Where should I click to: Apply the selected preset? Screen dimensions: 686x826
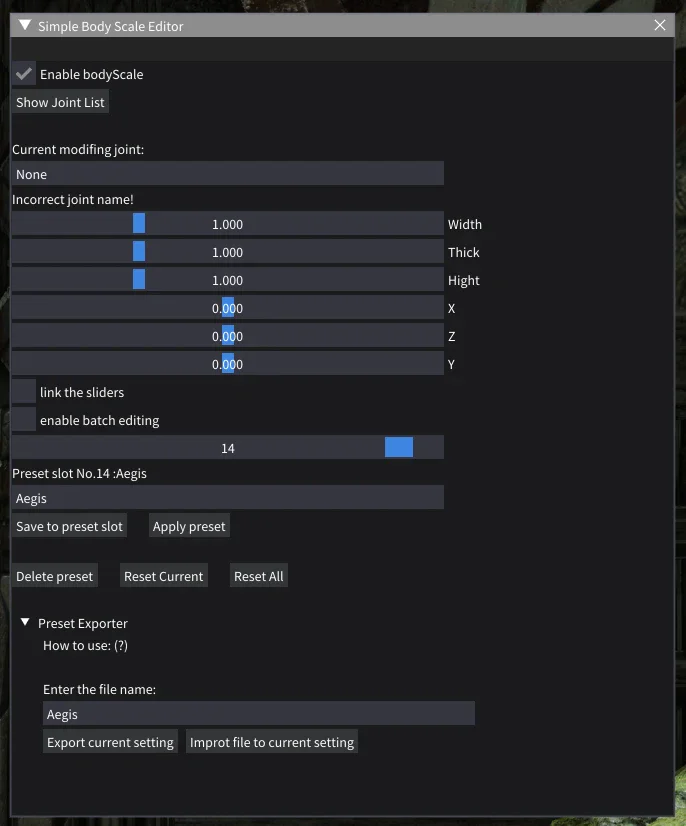pos(189,526)
